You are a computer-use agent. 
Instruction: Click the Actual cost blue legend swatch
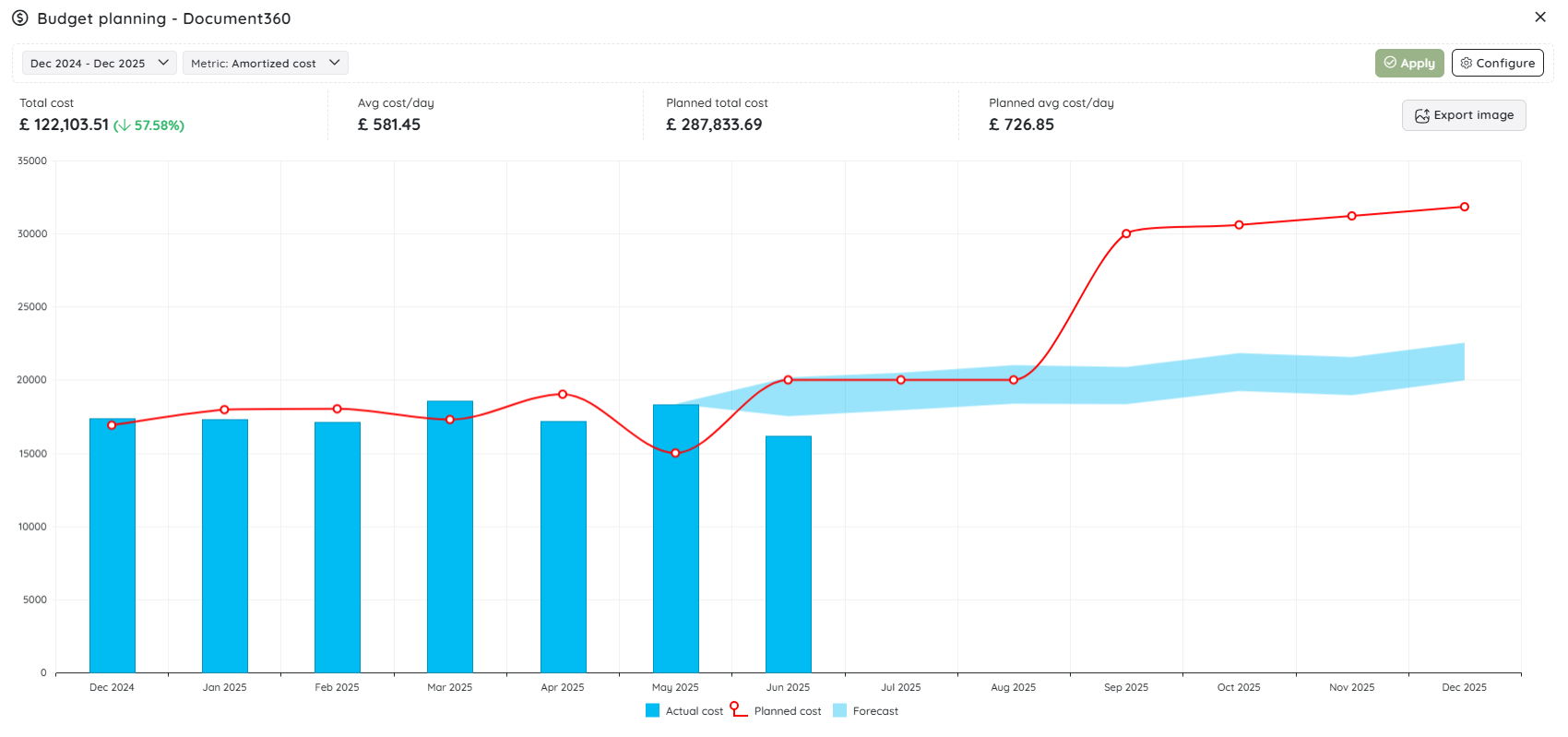click(653, 711)
